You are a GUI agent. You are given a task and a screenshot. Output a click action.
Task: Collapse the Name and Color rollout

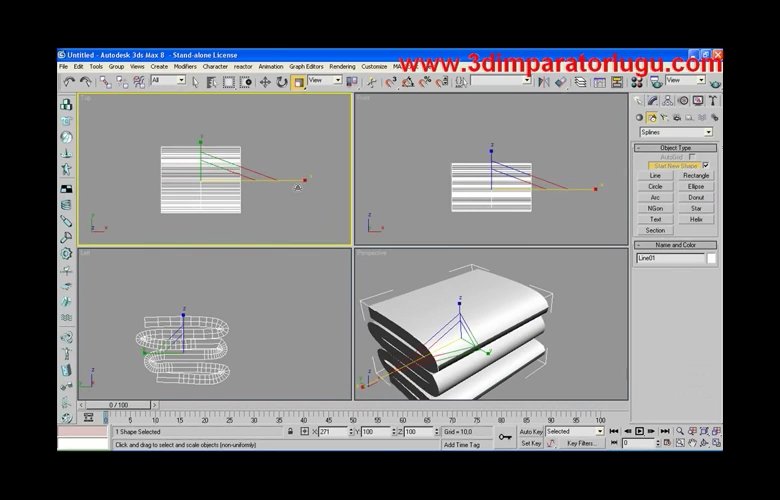[676, 245]
